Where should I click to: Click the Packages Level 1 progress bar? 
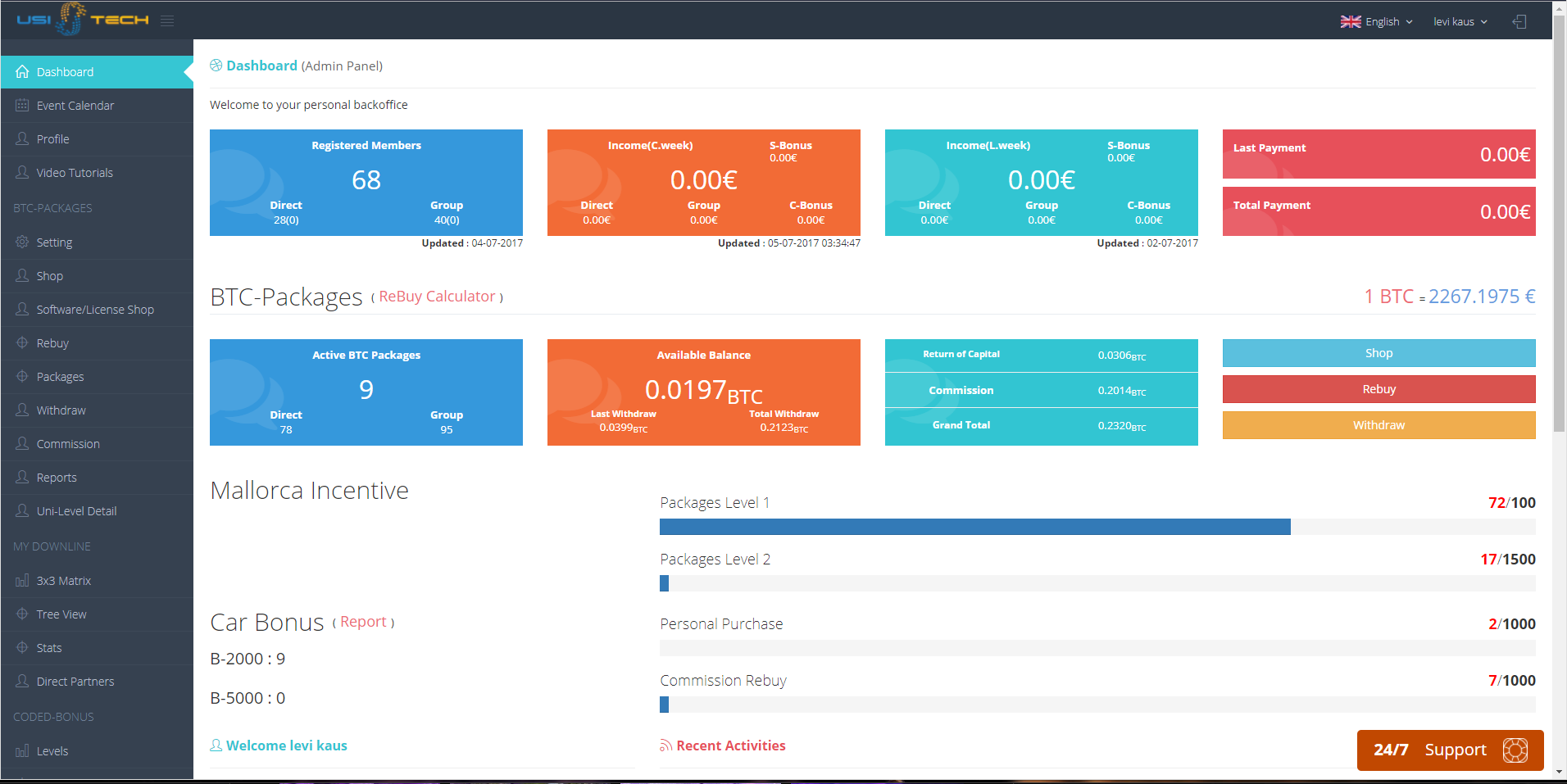coord(1097,527)
